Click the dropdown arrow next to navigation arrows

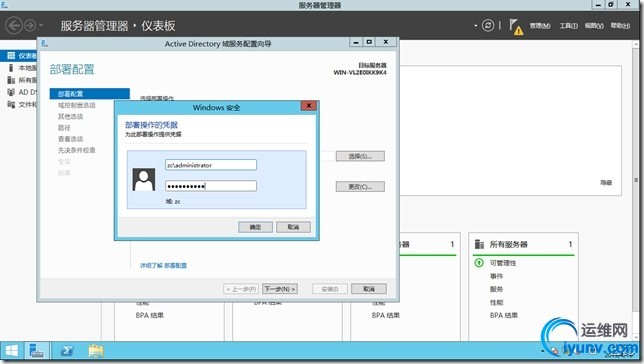[41, 25]
